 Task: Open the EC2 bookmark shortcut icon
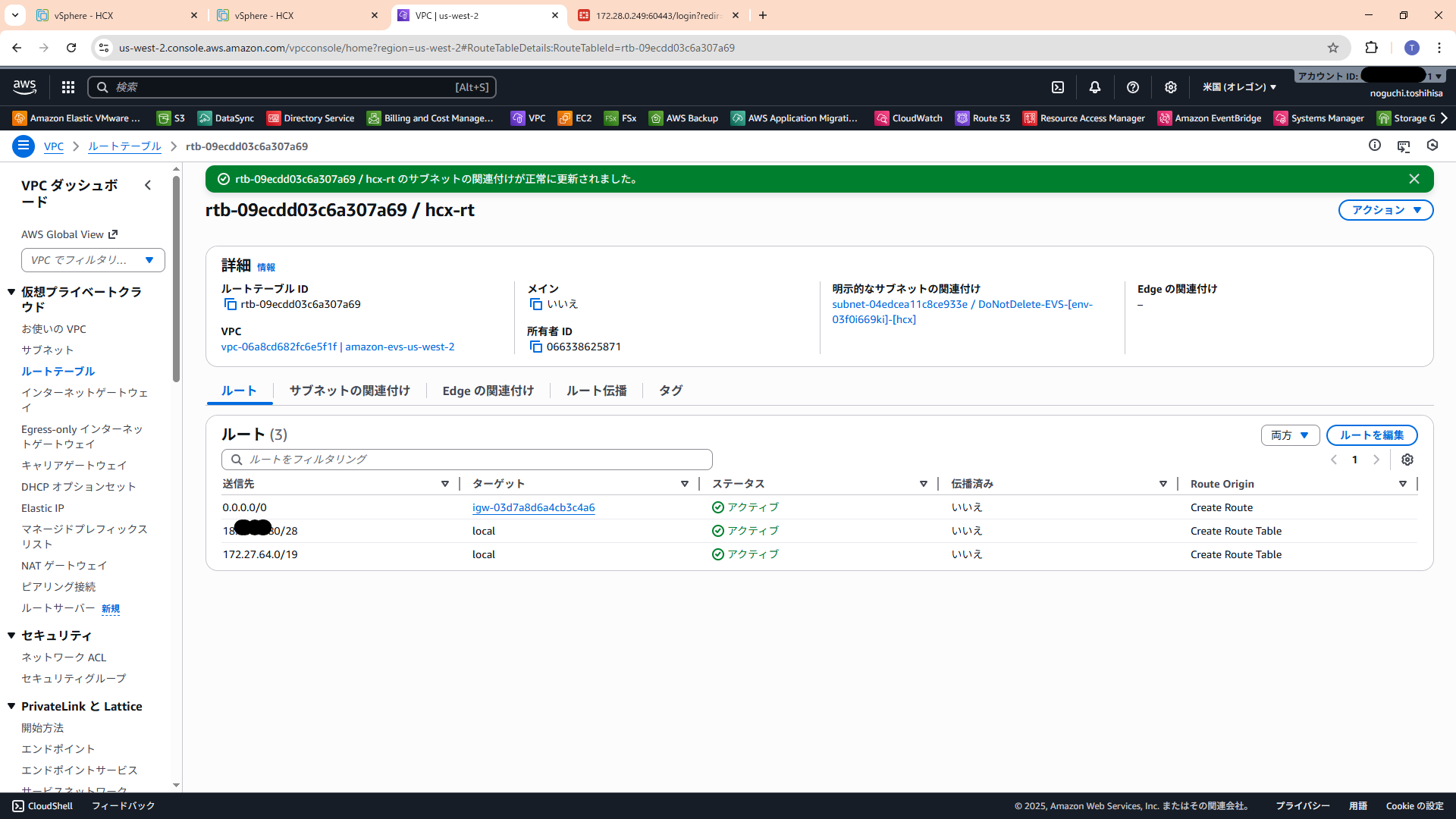tap(565, 118)
